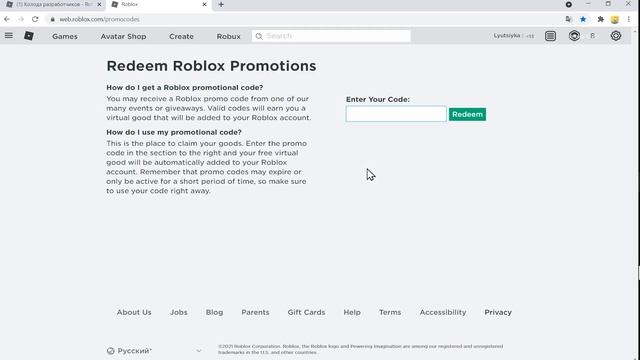The height and width of the screenshot is (360, 640).
Task: Open the Lyutsiyka profile link
Action: pos(507,36)
